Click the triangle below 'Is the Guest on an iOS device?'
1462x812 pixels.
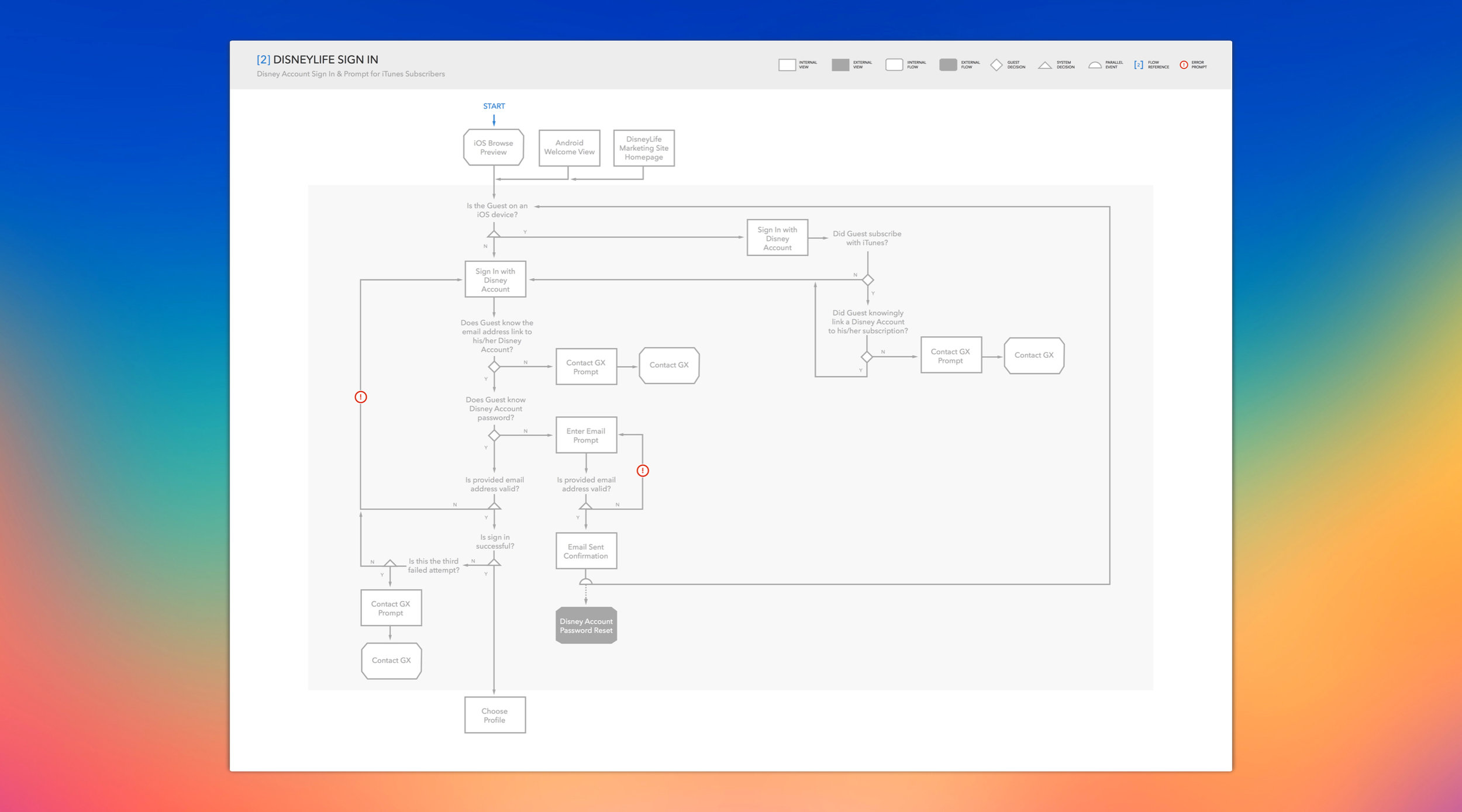[494, 234]
